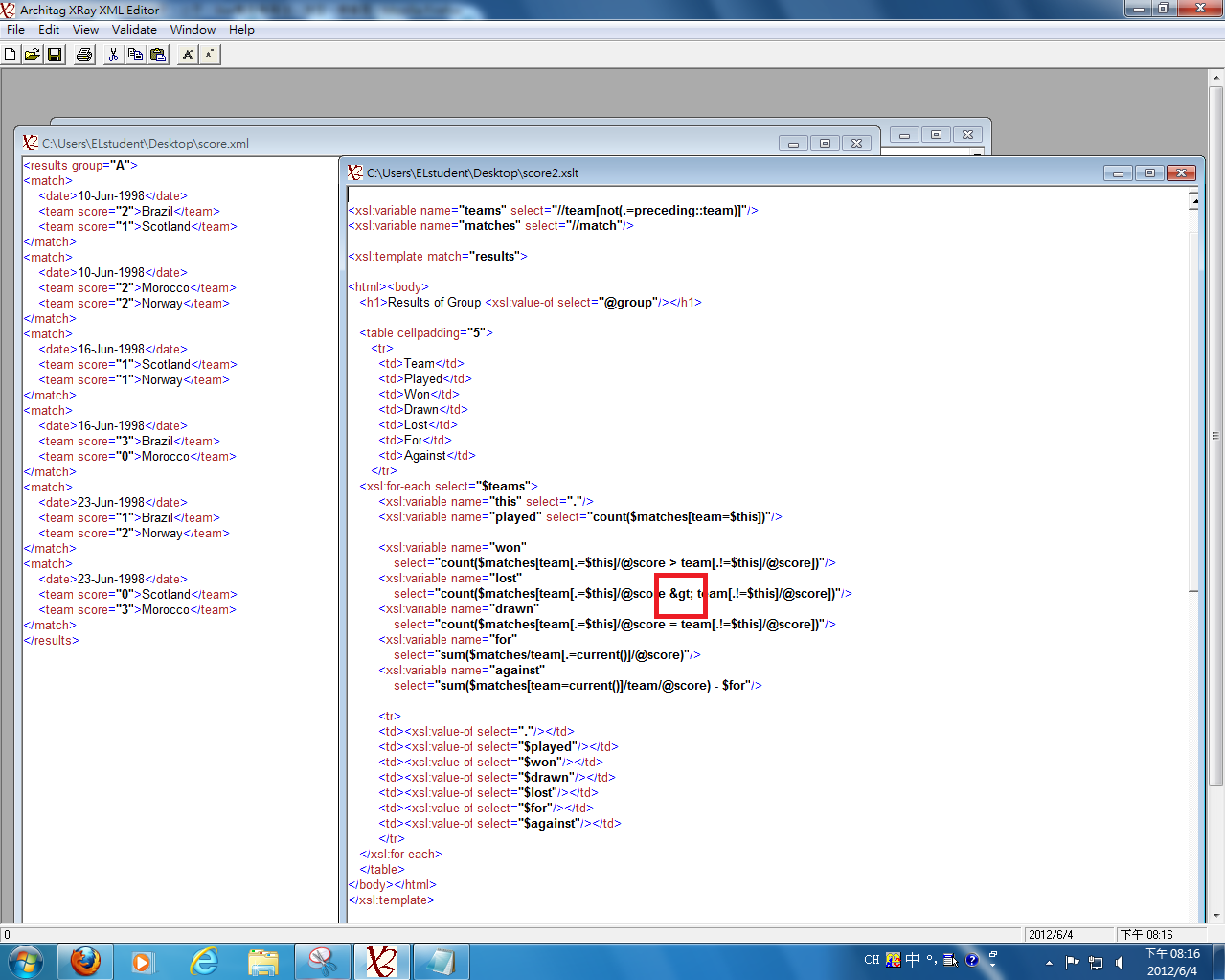Click the network tray icon
Image resolution: width=1225 pixels, height=980 pixels.
pyautogui.click(x=1096, y=962)
